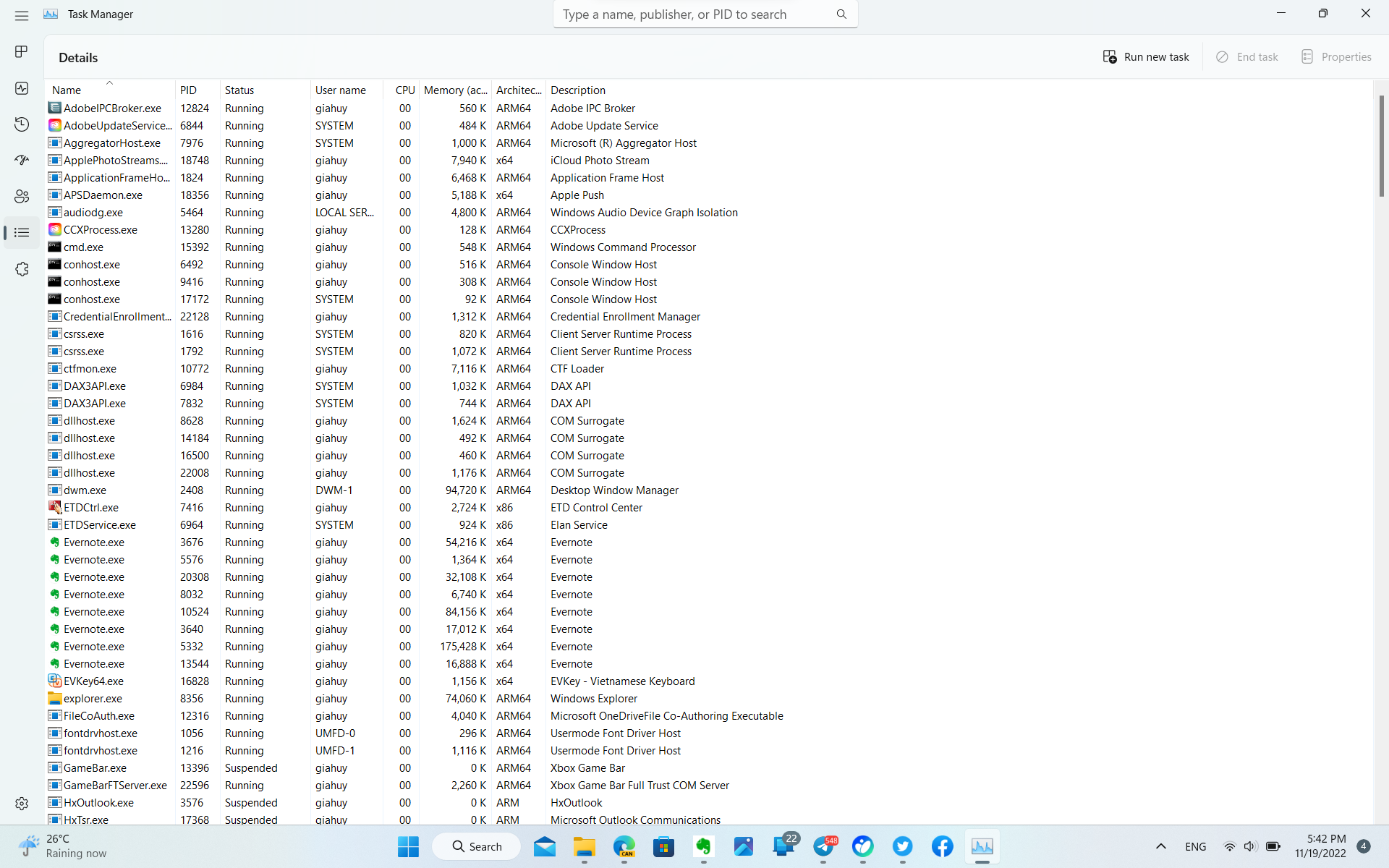Click PID 22008 dllhost.exe row
1389x868 pixels.
[709, 472]
